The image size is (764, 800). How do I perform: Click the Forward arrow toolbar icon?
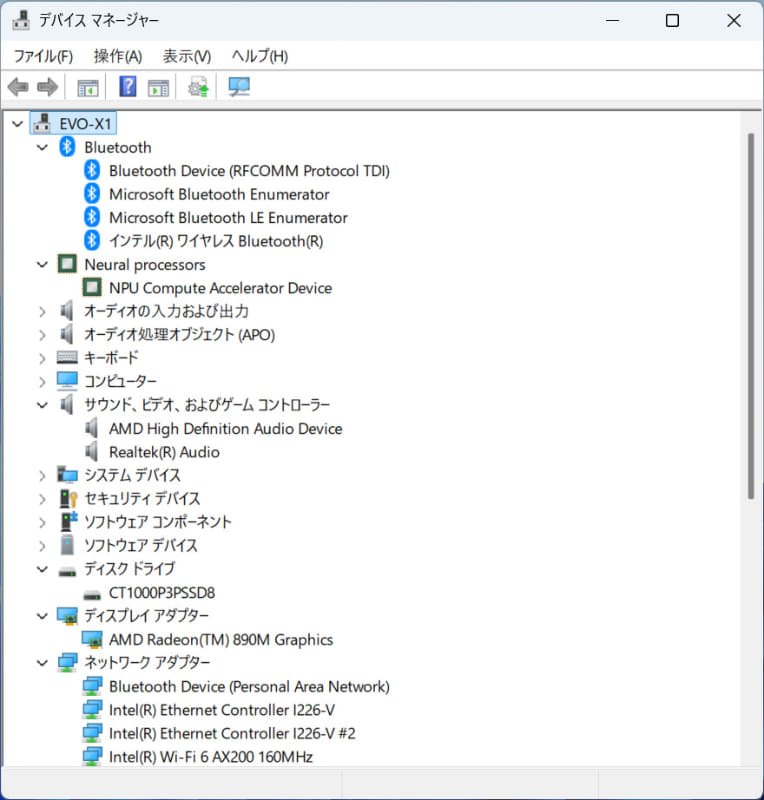point(47,87)
